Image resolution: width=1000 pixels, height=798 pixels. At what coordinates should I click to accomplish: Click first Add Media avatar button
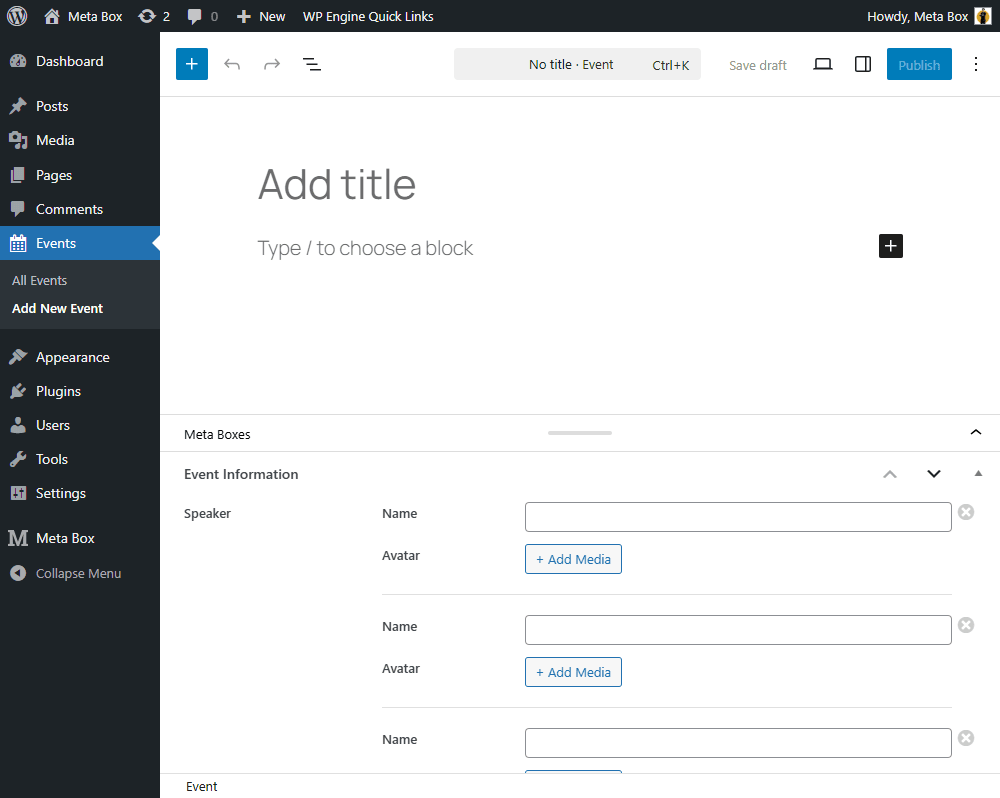pos(573,559)
